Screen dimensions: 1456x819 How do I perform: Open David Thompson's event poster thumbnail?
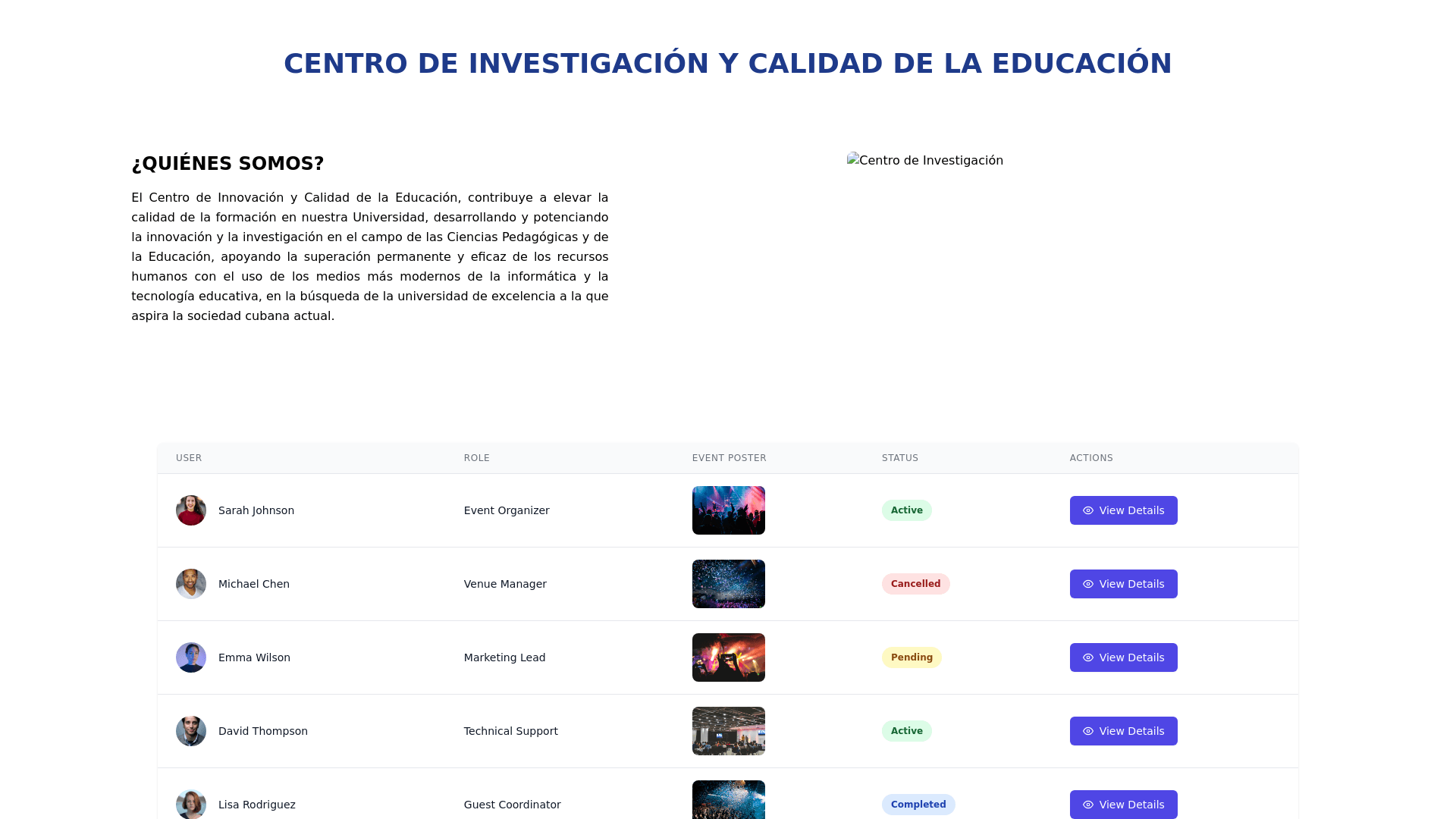click(728, 731)
